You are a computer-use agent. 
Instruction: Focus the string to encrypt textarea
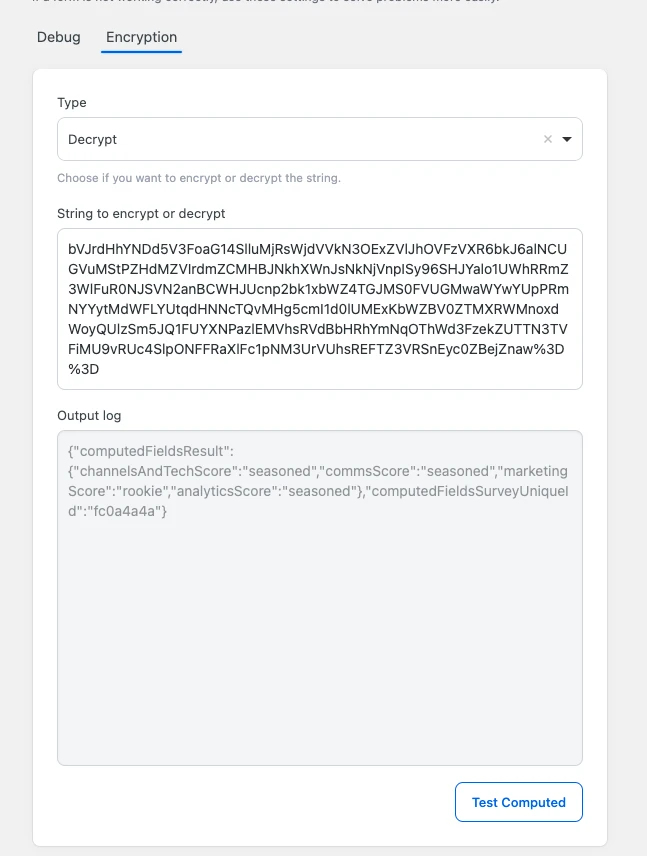[319, 309]
